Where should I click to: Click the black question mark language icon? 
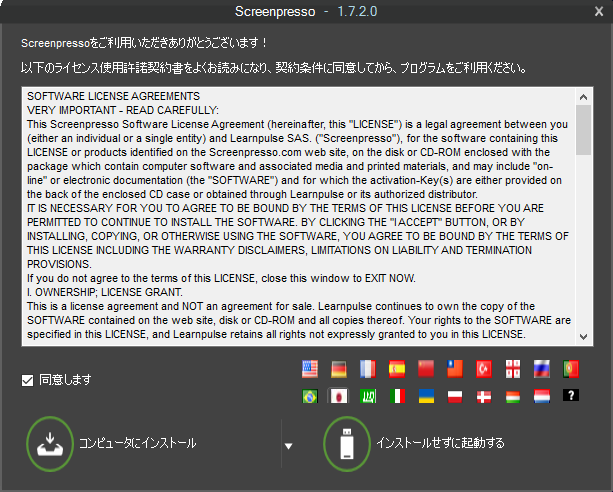click(x=571, y=395)
